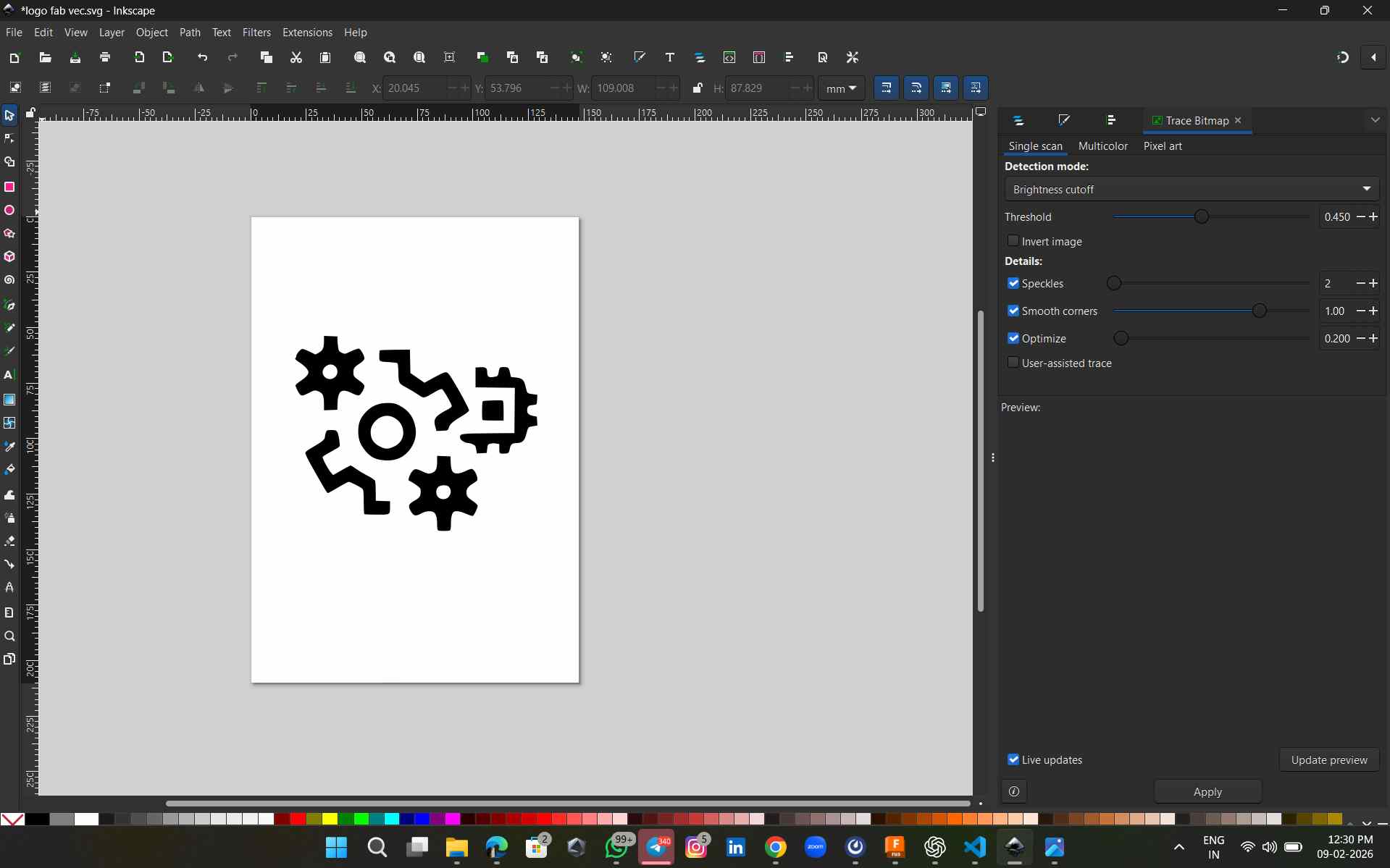Toggle Live updates checkbox
1390x868 pixels.
(x=1013, y=759)
